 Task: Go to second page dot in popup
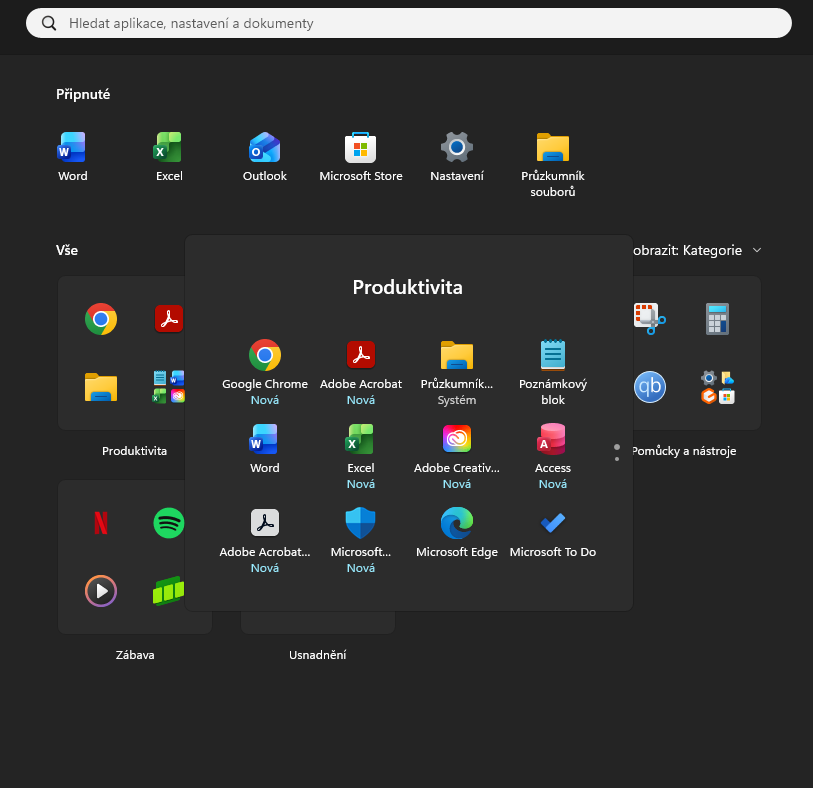click(616, 459)
